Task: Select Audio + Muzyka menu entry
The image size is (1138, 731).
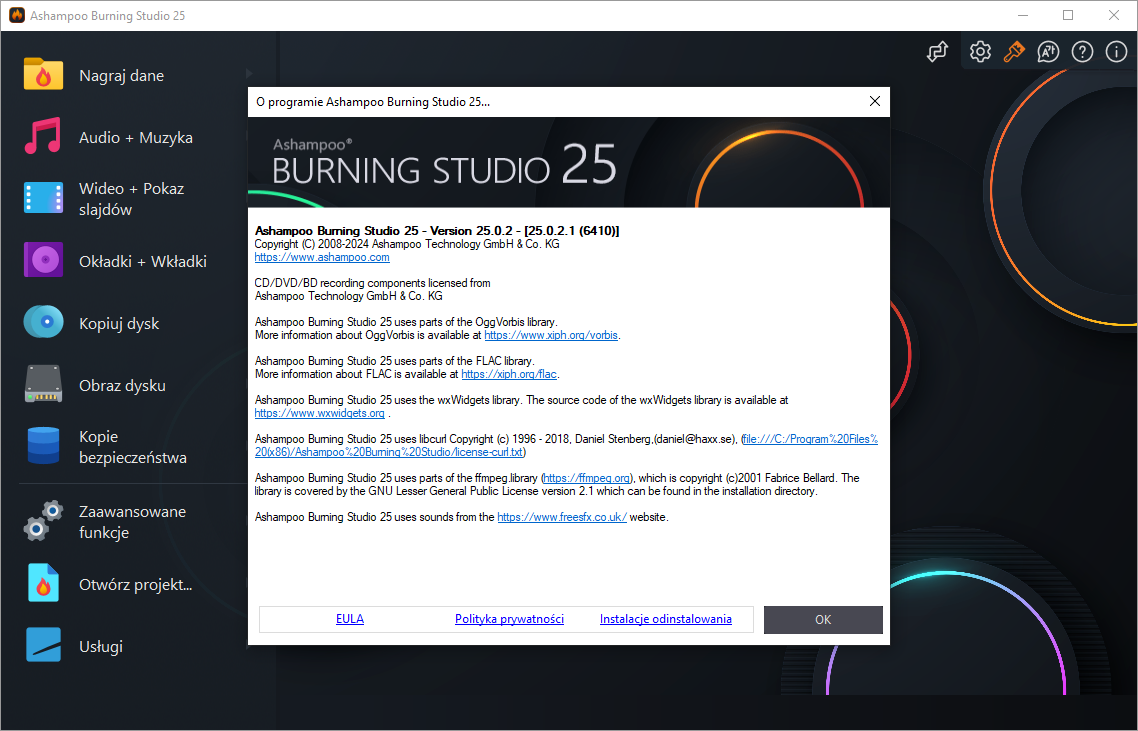Action: [x=136, y=138]
